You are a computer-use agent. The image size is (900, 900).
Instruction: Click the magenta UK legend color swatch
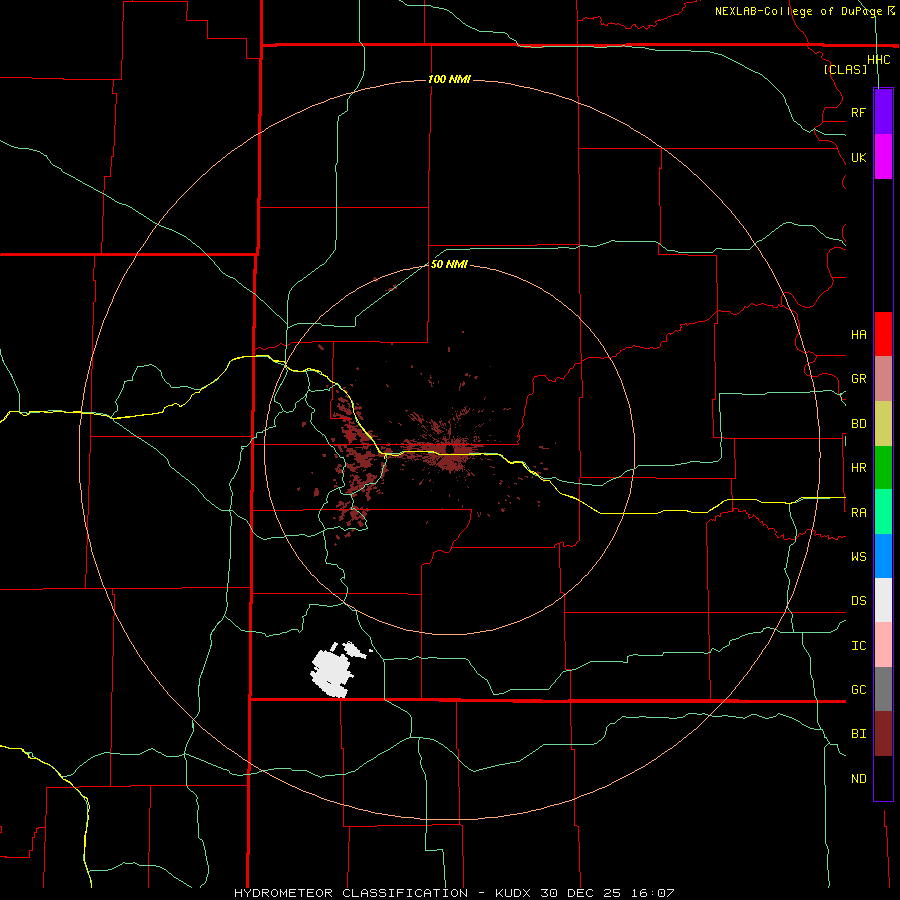point(883,157)
